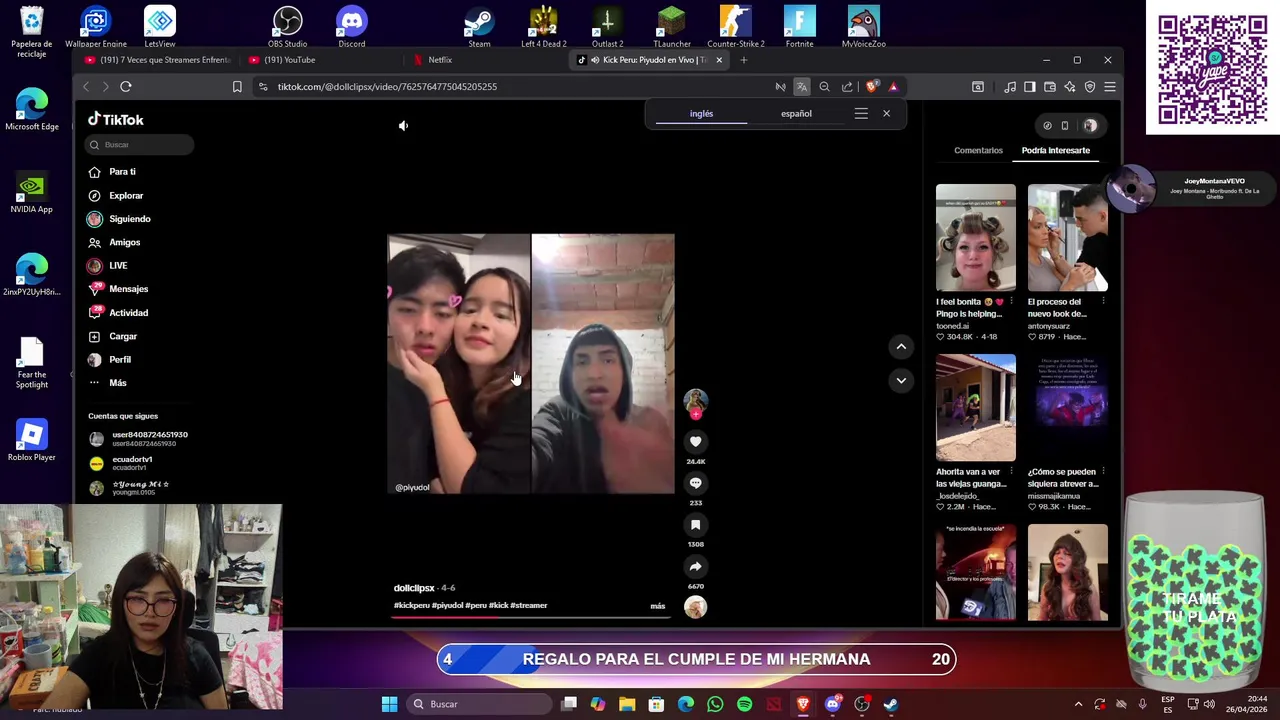Viewport: 1280px width, 720px height.
Task: Open OBS Studio desktop shortcut
Action: click(287, 28)
